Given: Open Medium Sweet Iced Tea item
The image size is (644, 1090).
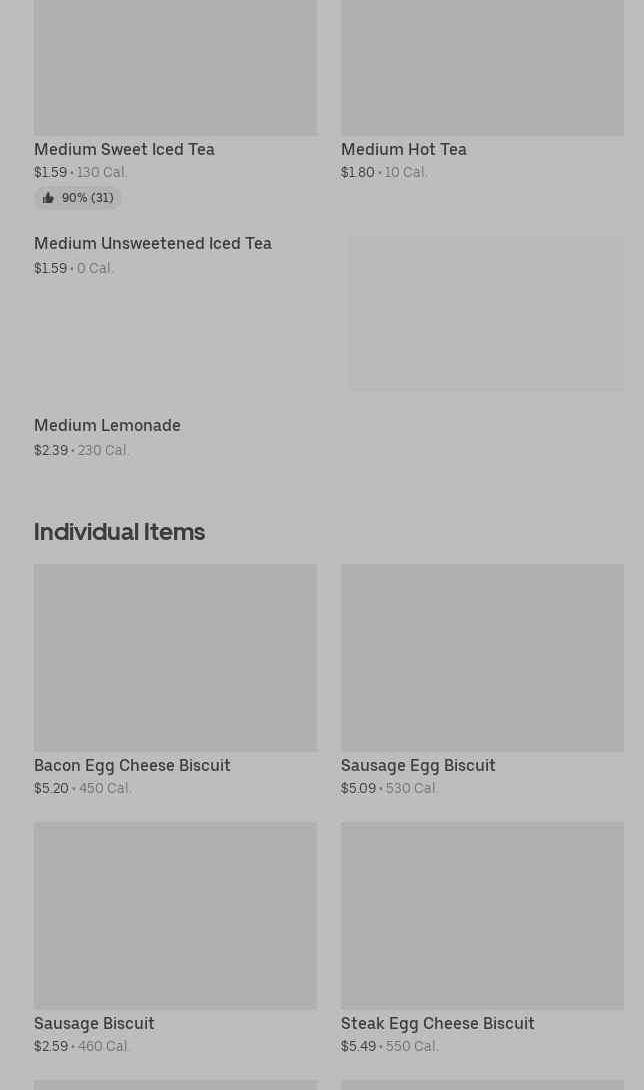Looking at the screenshot, I should [124, 149].
